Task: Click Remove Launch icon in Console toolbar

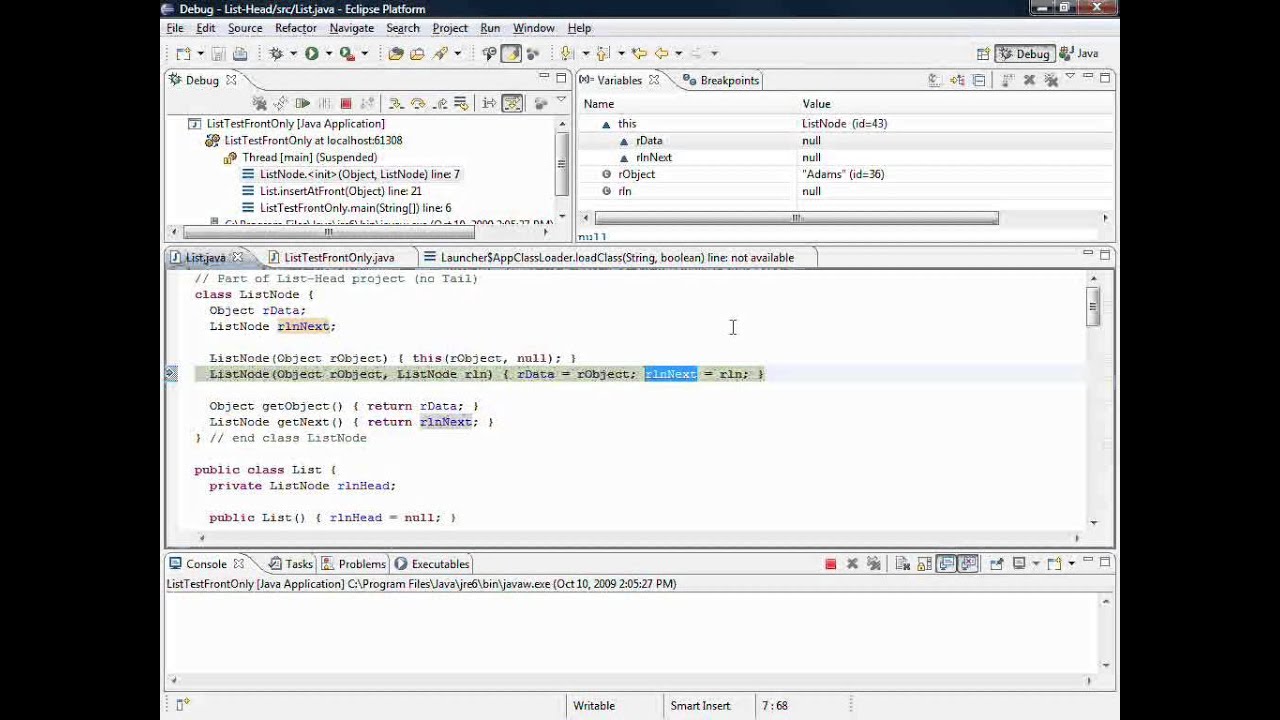Action: 852,564
